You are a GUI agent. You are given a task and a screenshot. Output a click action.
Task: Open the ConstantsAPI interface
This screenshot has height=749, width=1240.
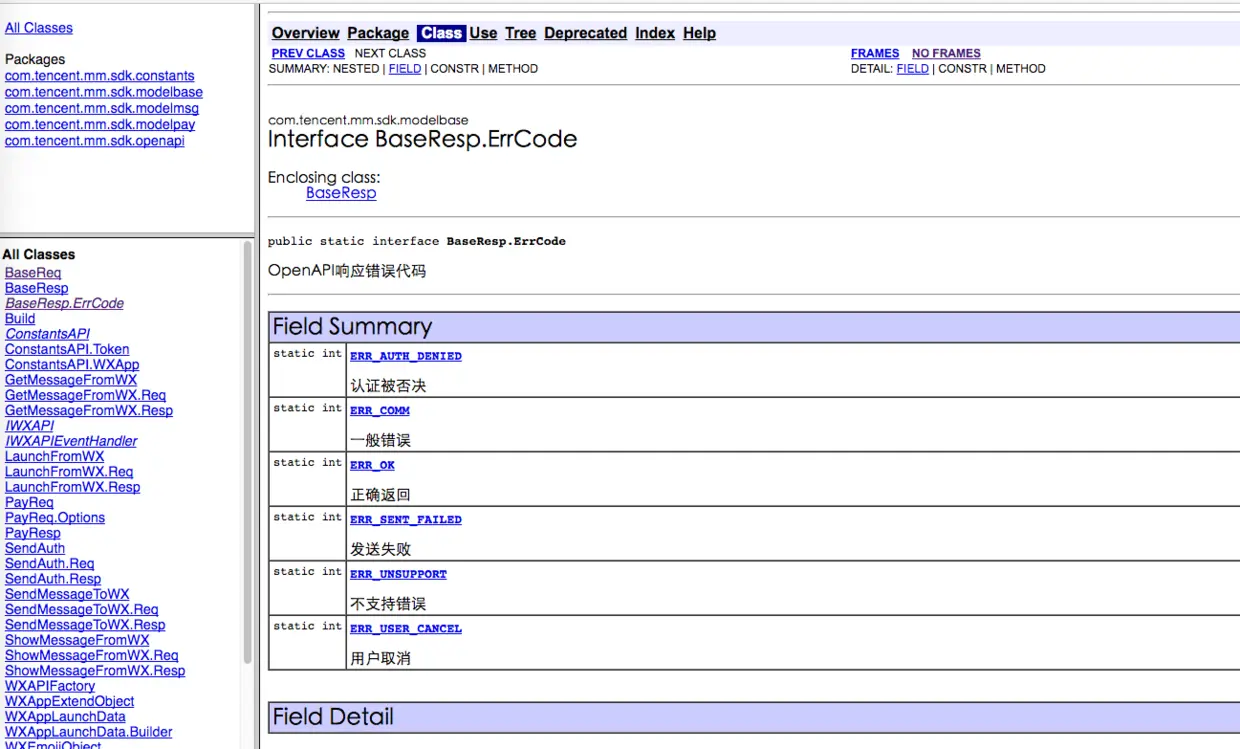47,334
